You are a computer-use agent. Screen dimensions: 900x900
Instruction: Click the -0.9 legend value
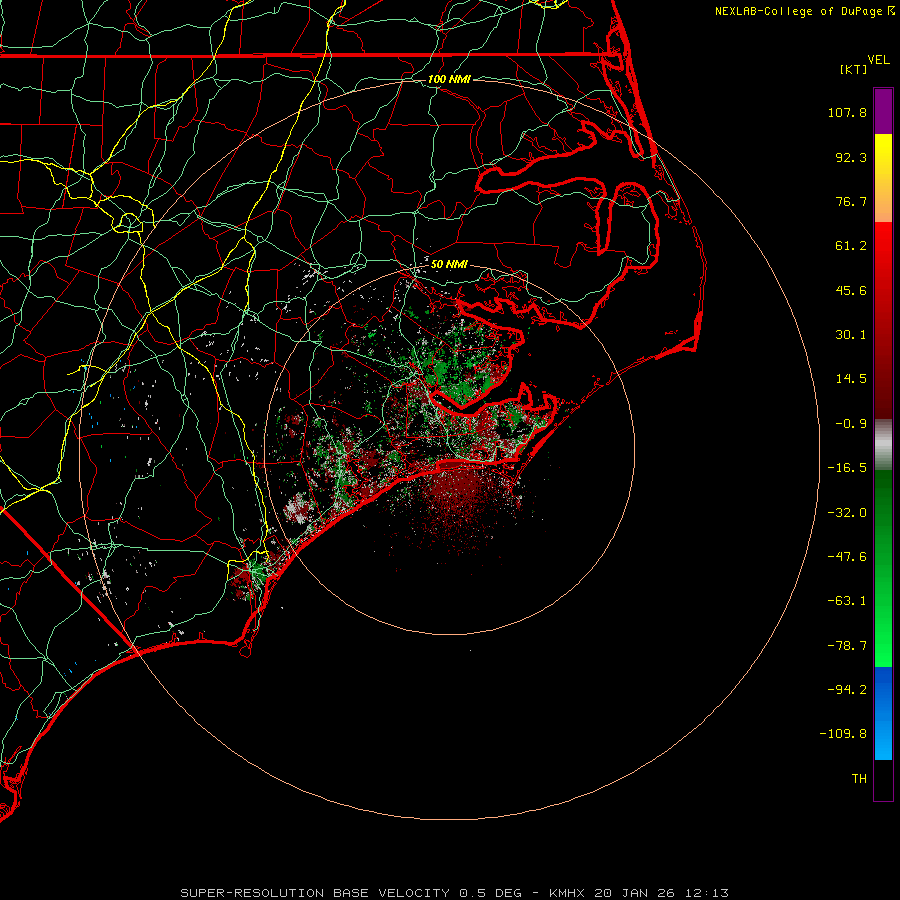pos(851,424)
